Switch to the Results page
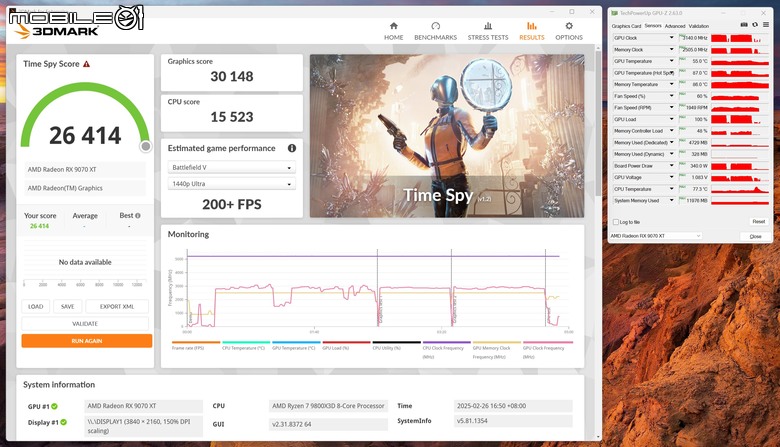 [532, 31]
